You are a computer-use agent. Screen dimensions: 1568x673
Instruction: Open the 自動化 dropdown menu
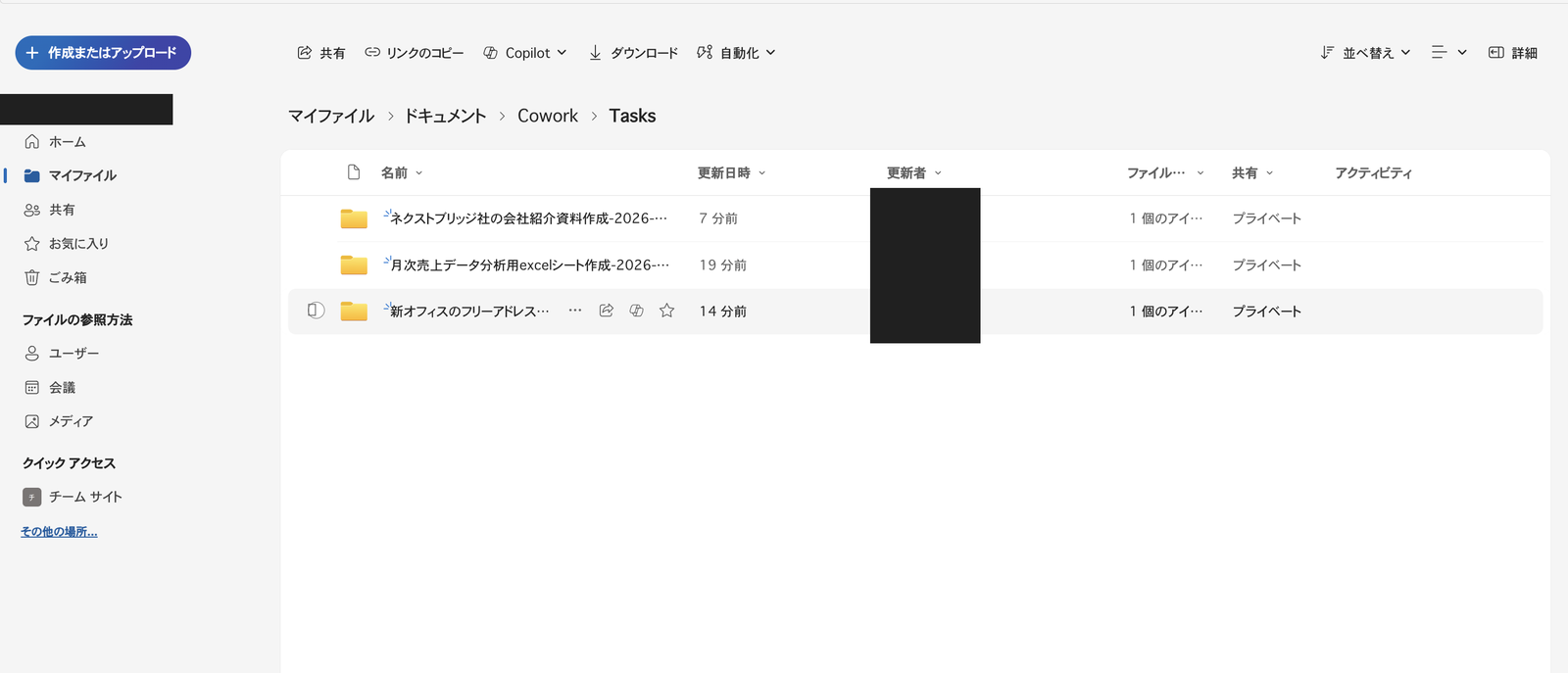coord(736,53)
